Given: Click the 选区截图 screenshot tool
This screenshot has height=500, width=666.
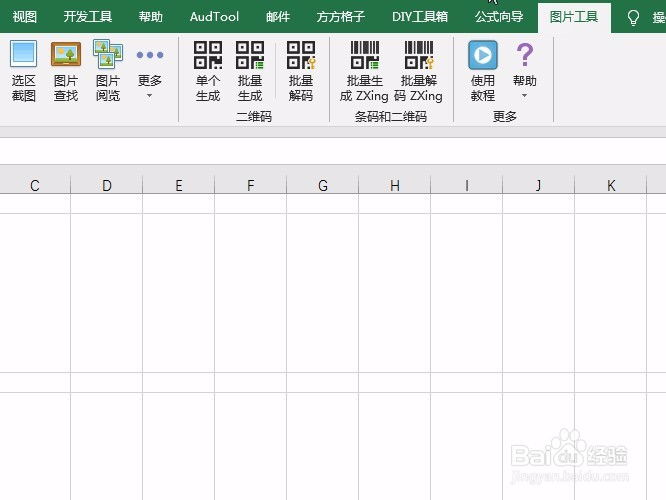Looking at the screenshot, I should [23, 71].
